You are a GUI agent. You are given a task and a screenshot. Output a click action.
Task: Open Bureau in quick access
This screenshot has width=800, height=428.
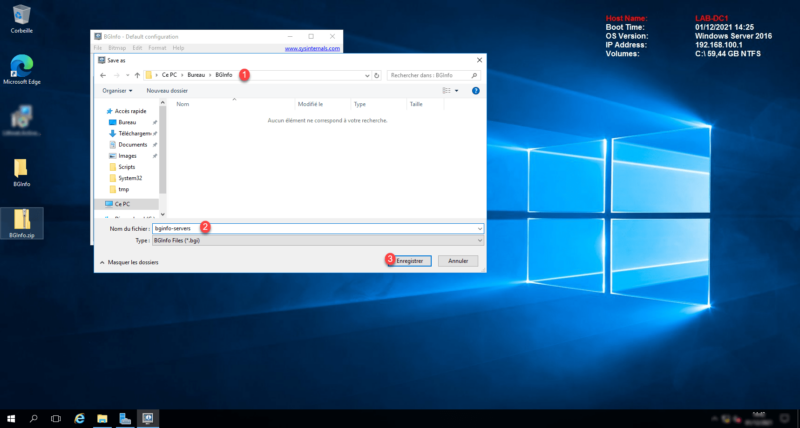pyautogui.click(x=127, y=122)
